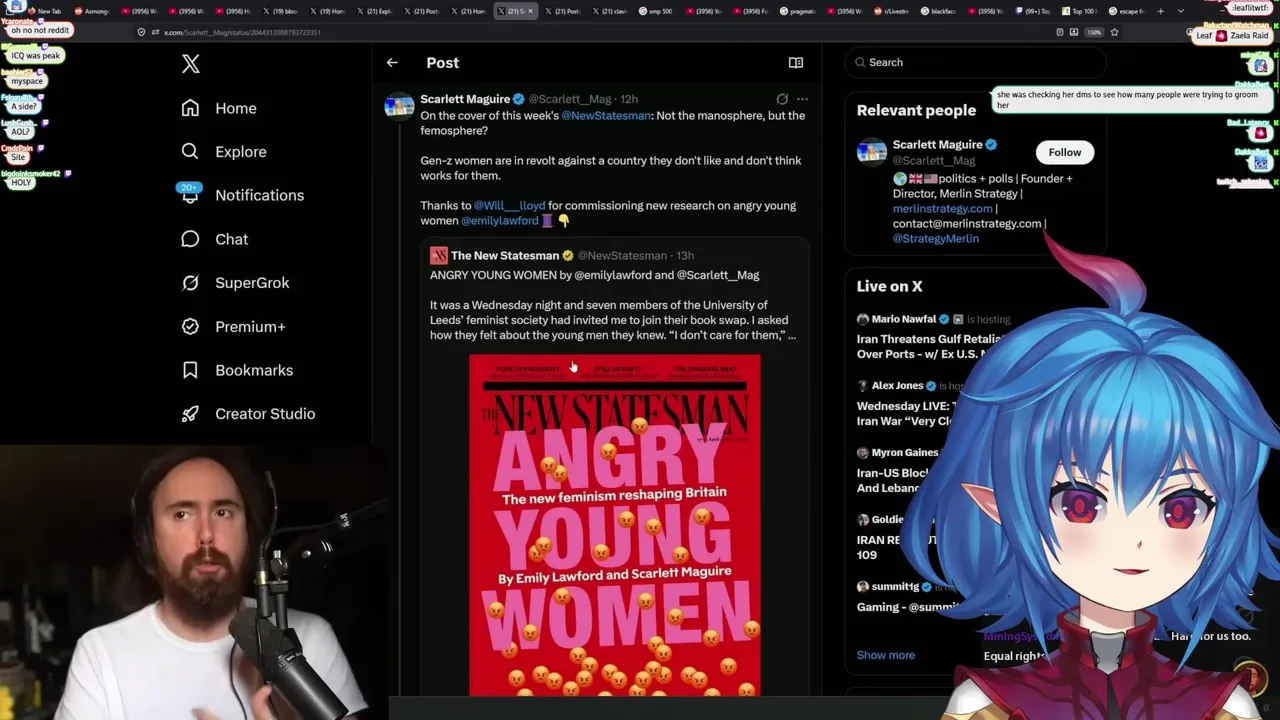Open the three-dot More menu on post
This screenshot has width=1280, height=720.
pyautogui.click(x=802, y=99)
